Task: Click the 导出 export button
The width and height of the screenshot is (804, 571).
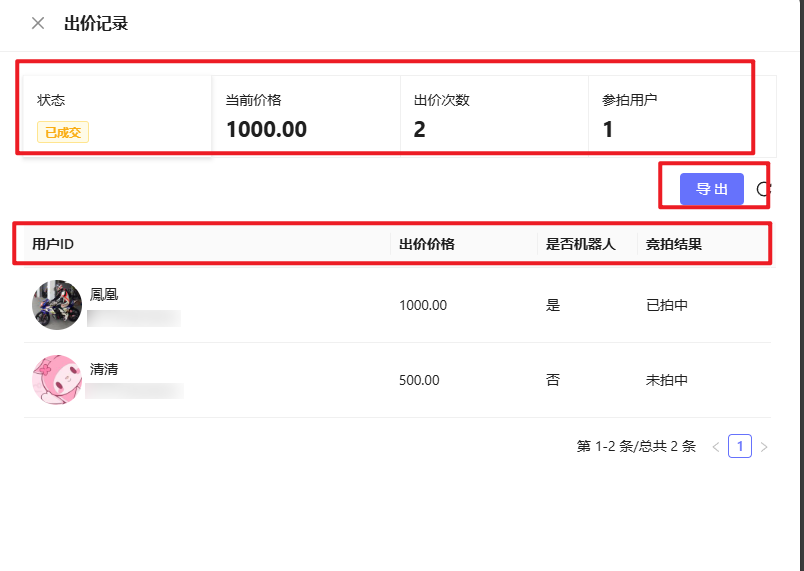Action: click(711, 189)
